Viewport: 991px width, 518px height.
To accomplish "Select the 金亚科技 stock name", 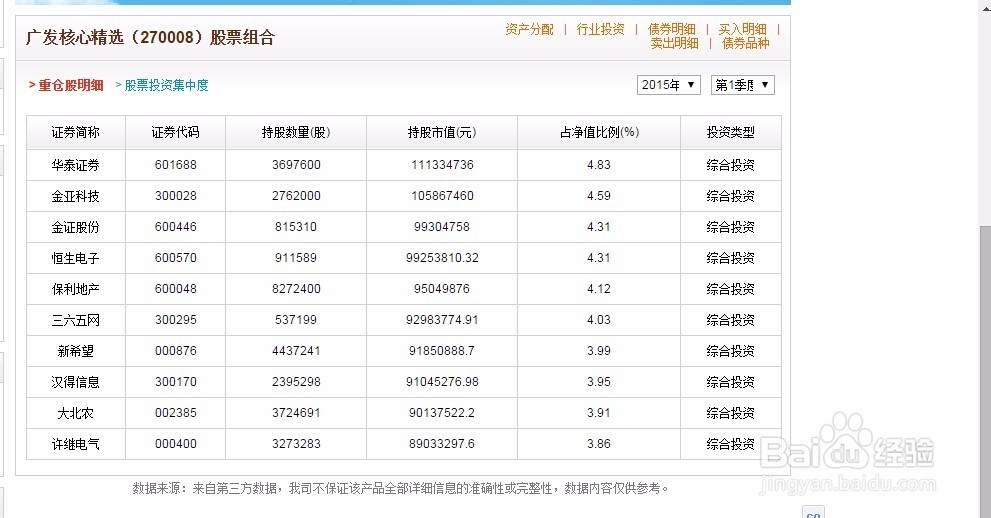I will [76, 196].
